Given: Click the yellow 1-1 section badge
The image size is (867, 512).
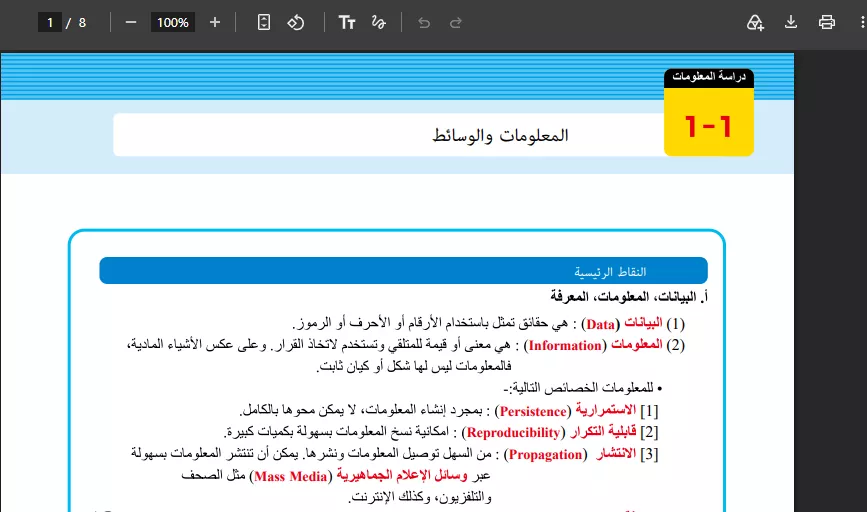Looking at the screenshot, I should 709,123.
